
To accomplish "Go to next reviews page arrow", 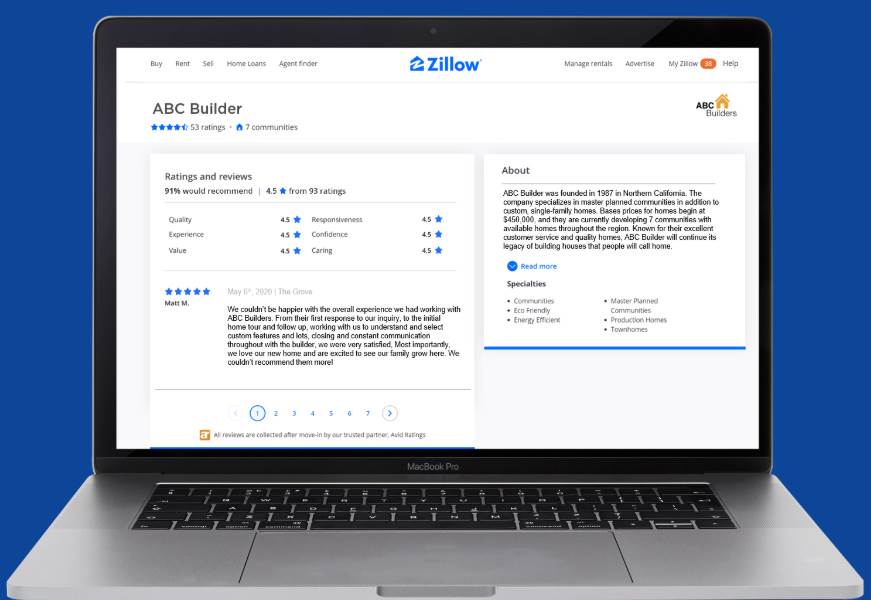I will (390, 413).
